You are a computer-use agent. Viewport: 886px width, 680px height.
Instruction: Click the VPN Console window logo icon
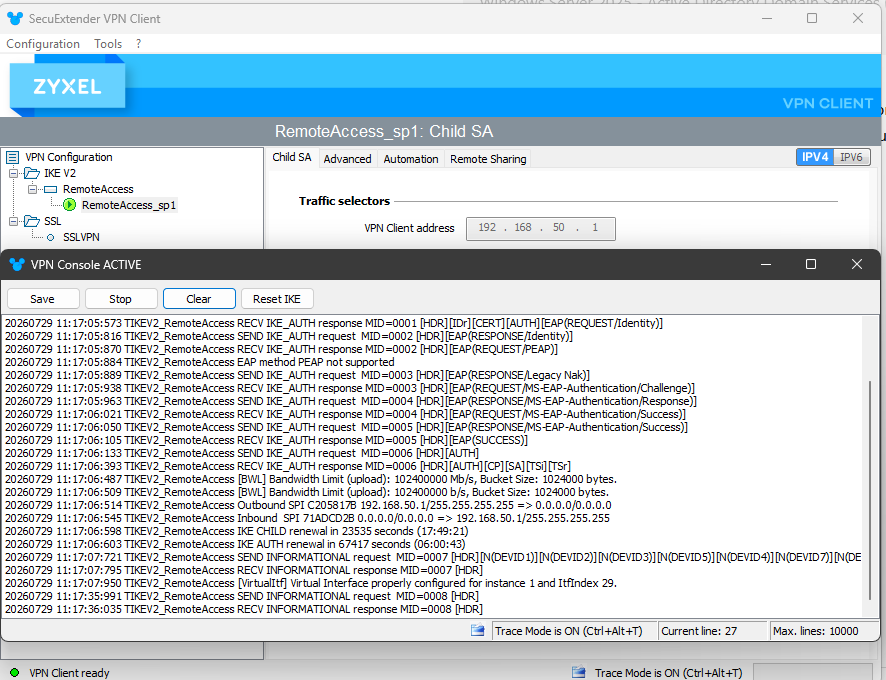17,265
